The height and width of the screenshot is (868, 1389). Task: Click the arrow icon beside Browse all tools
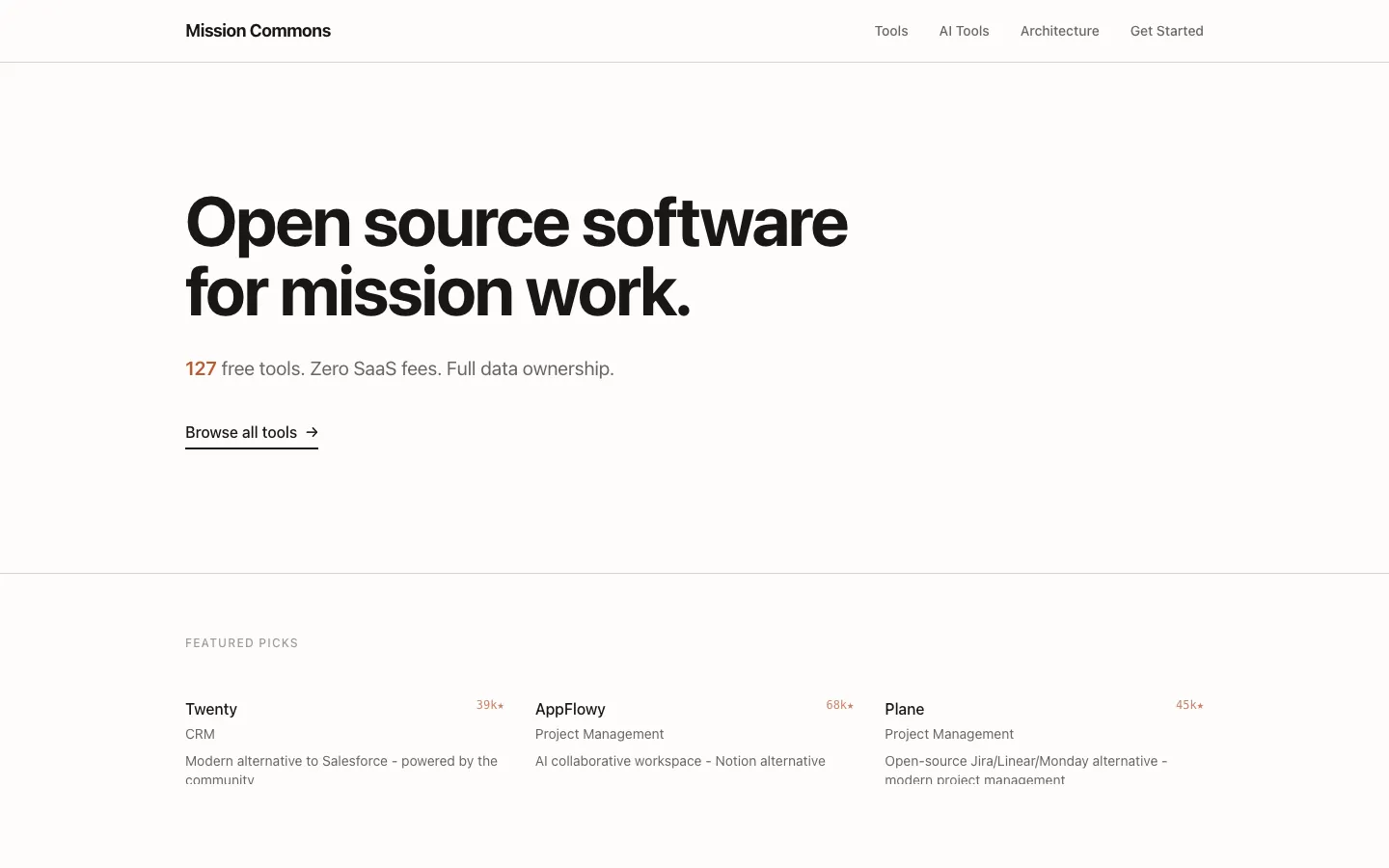[x=312, y=432]
